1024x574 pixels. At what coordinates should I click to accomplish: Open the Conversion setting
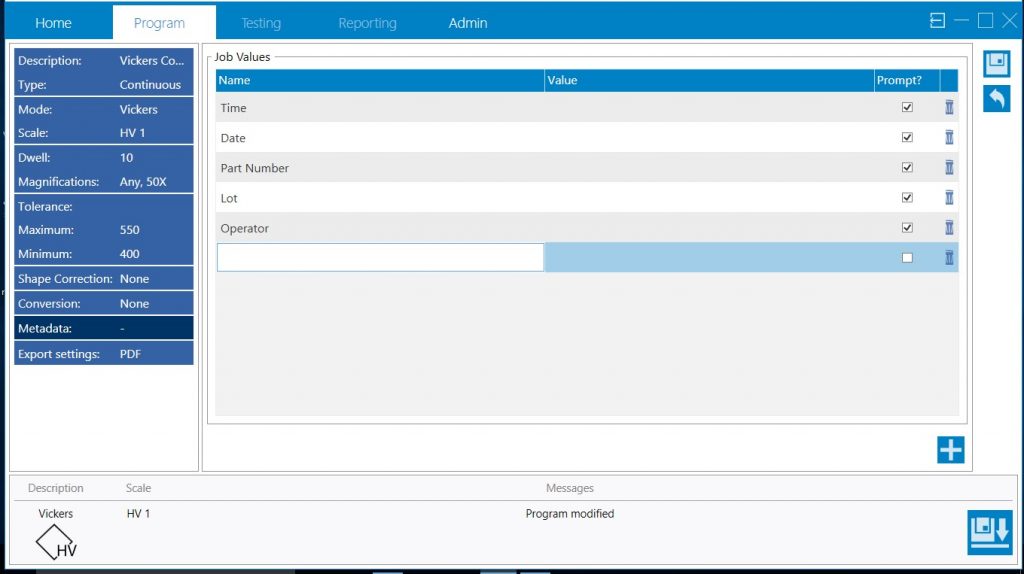[103, 303]
